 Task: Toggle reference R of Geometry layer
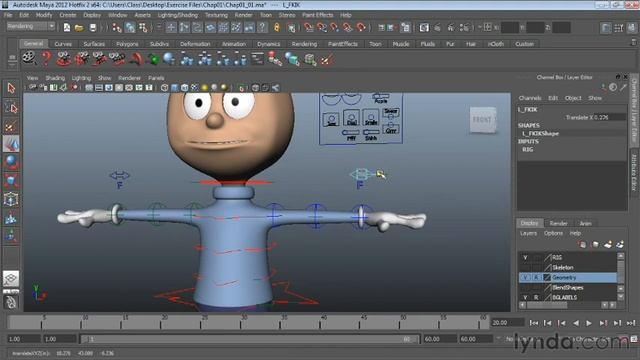[536, 278]
